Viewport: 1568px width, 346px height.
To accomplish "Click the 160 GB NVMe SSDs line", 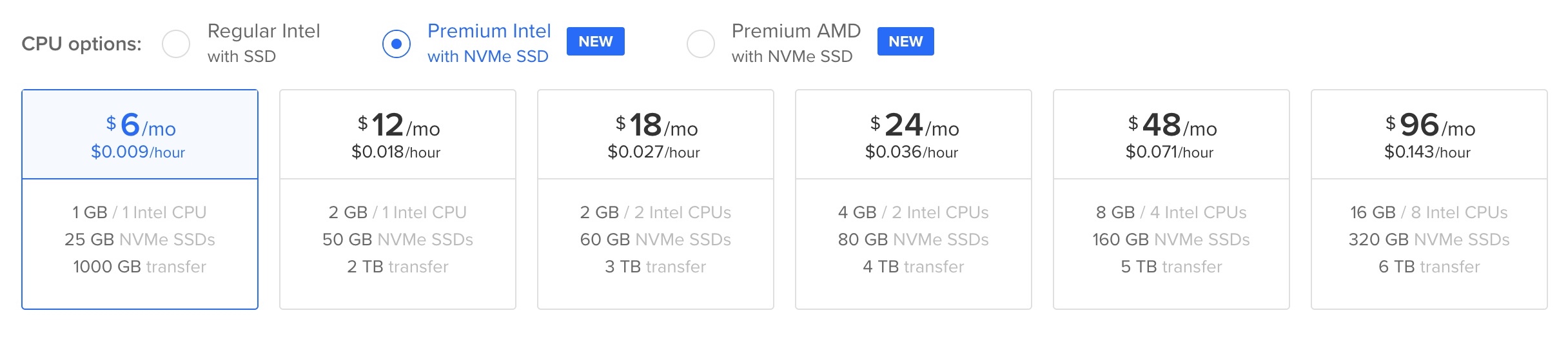I will [x=1171, y=239].
